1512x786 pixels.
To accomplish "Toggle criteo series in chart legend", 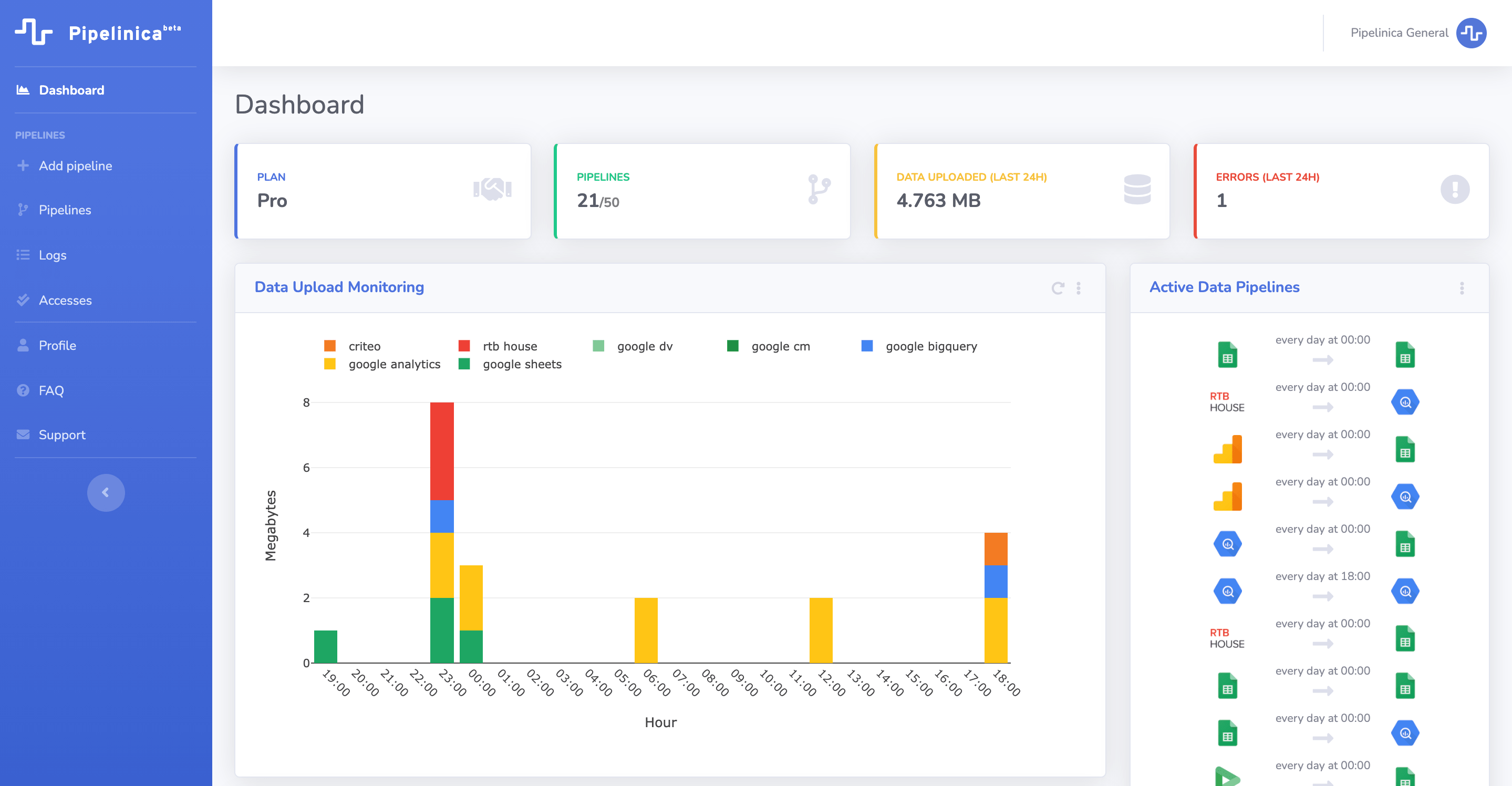I will (x=364, y=346).
